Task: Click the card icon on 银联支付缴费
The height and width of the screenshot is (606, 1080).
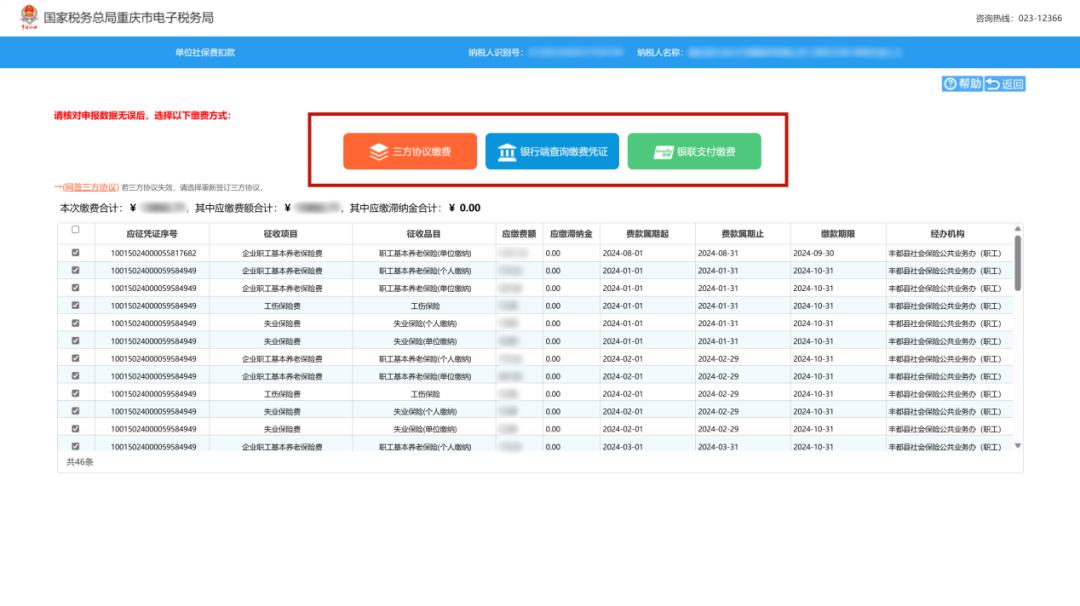Action: coord(662,152)
